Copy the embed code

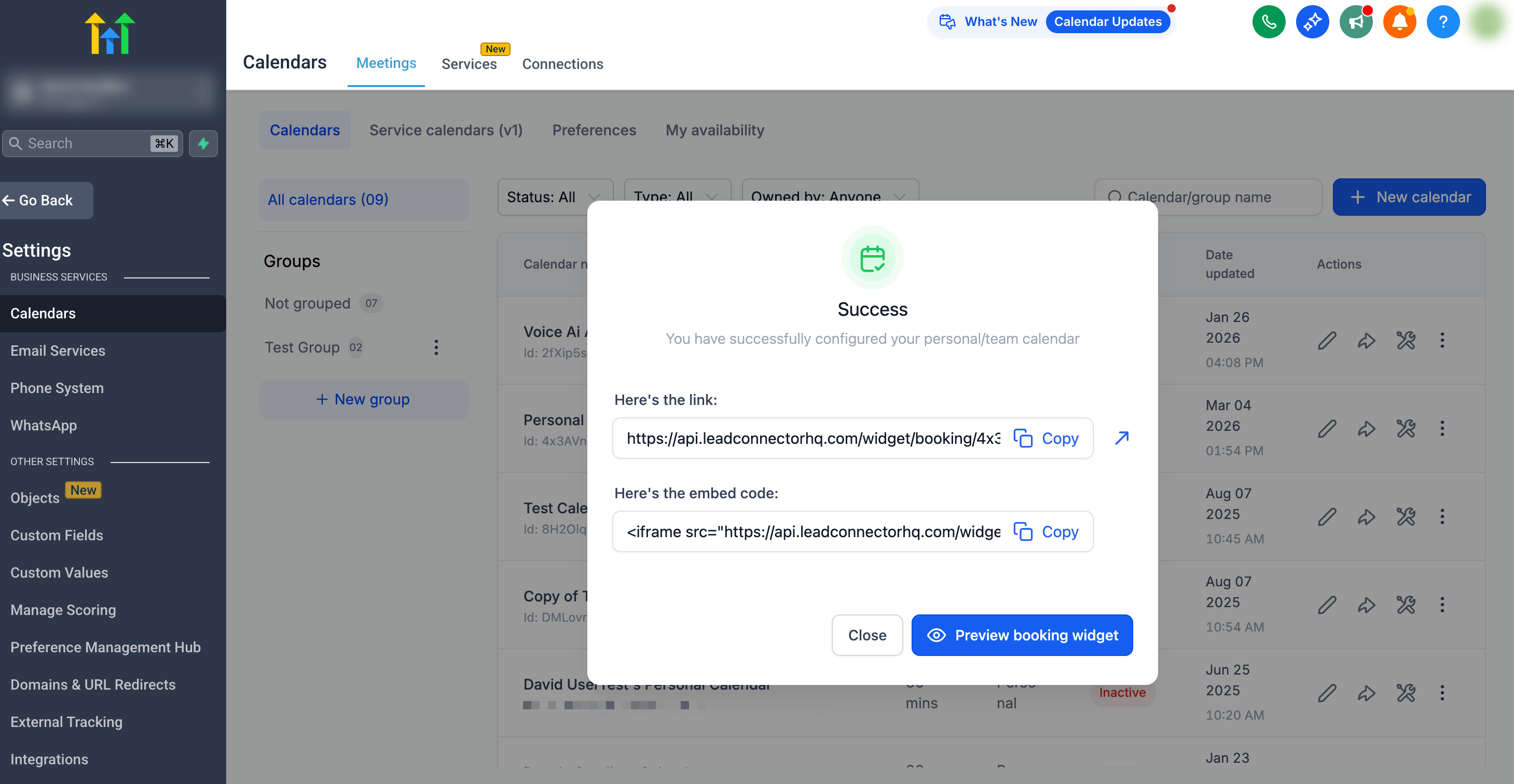(1046, 531)
